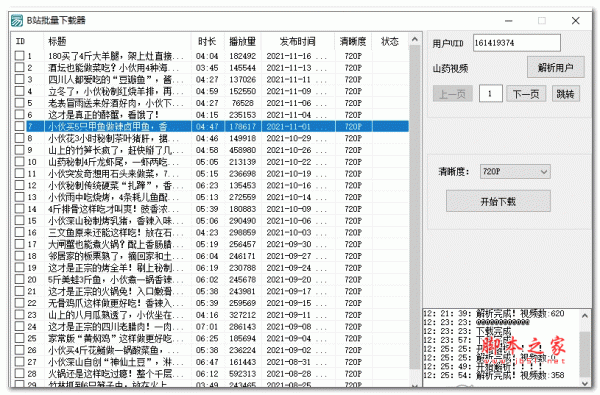The width and height of the screenshot is (600, 395).
Task: Open the 清晰度 720P dropdown
Action: (515, 171)
